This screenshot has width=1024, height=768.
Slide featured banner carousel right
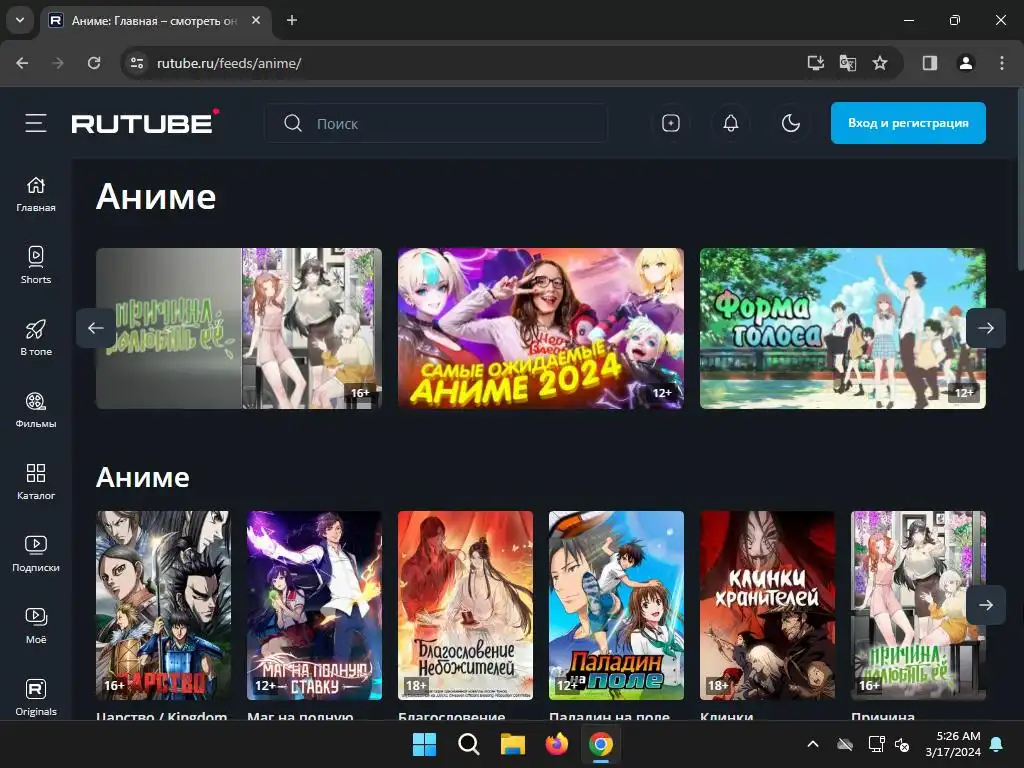pyautogui.click(x=985, y=328)
